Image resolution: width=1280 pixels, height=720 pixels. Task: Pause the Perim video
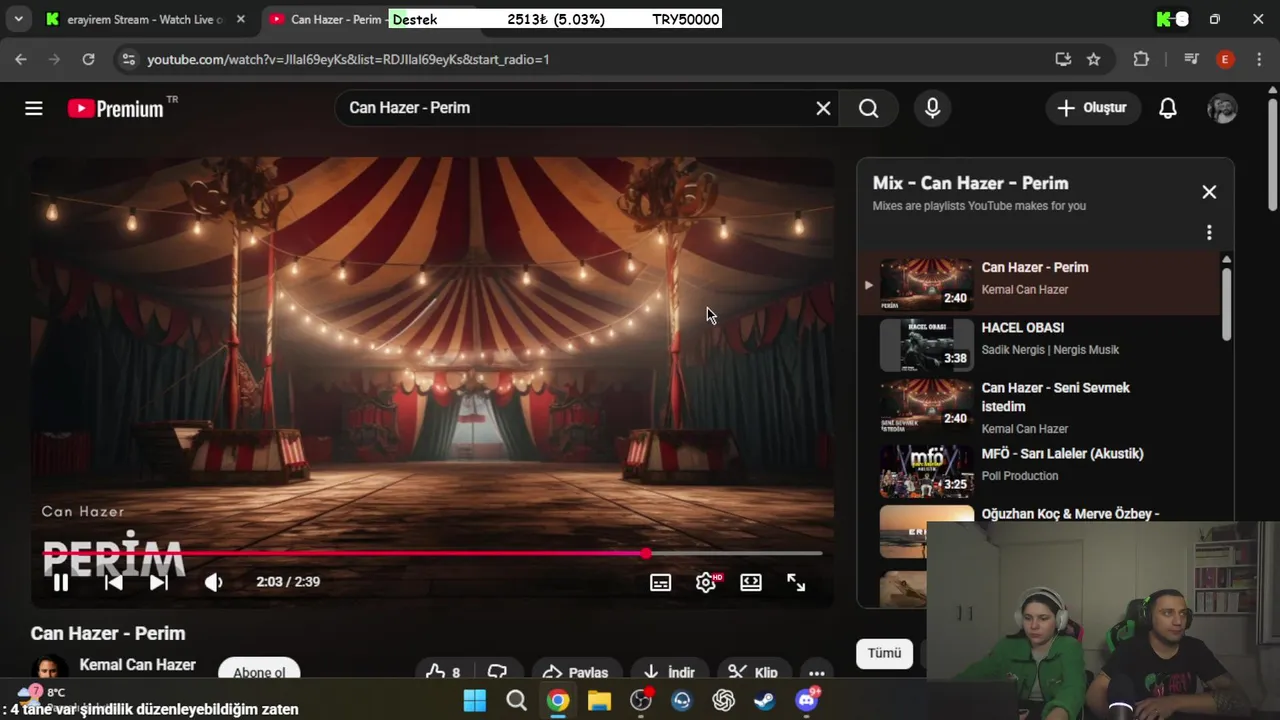pyautogui.click(x=60, y=582)
